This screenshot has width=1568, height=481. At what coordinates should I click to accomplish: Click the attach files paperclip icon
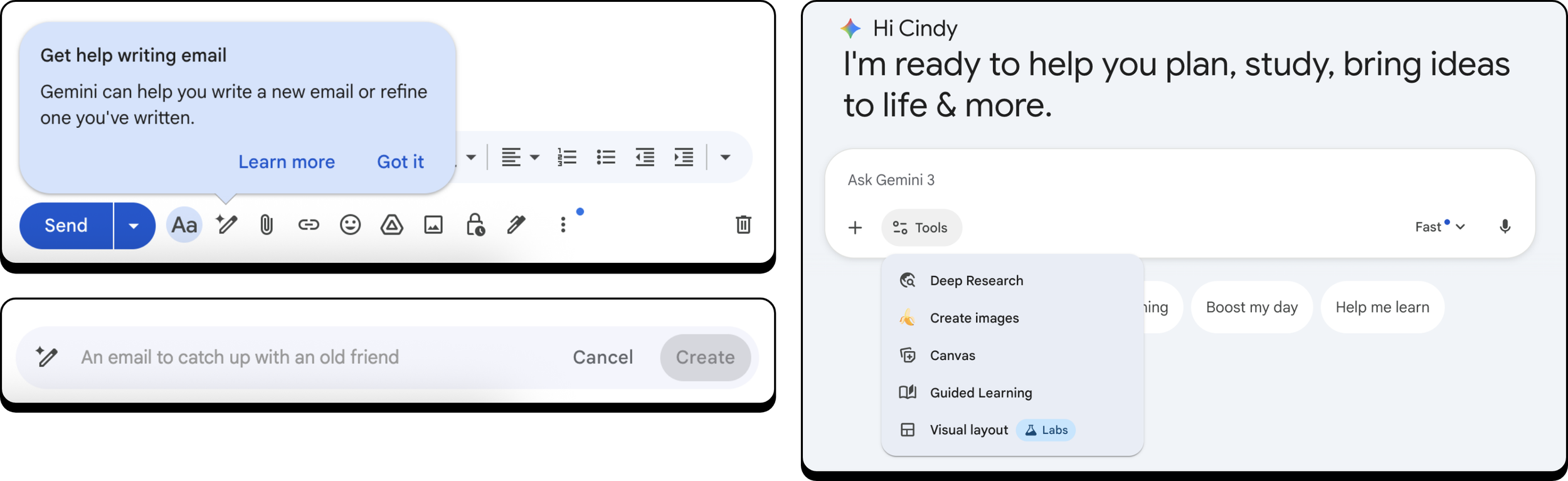click(267, 225)
